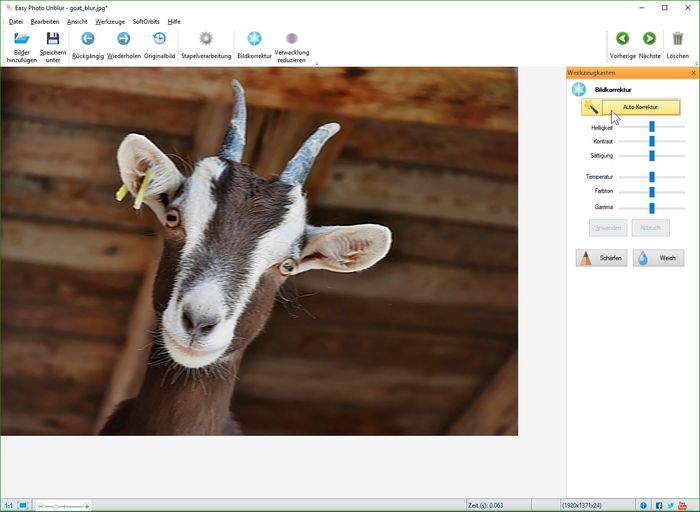Open Stapelverarbeitung batch processing
The height and width of the screenshot is (512, 700).
pyautogui.click(x=206, y=39)
